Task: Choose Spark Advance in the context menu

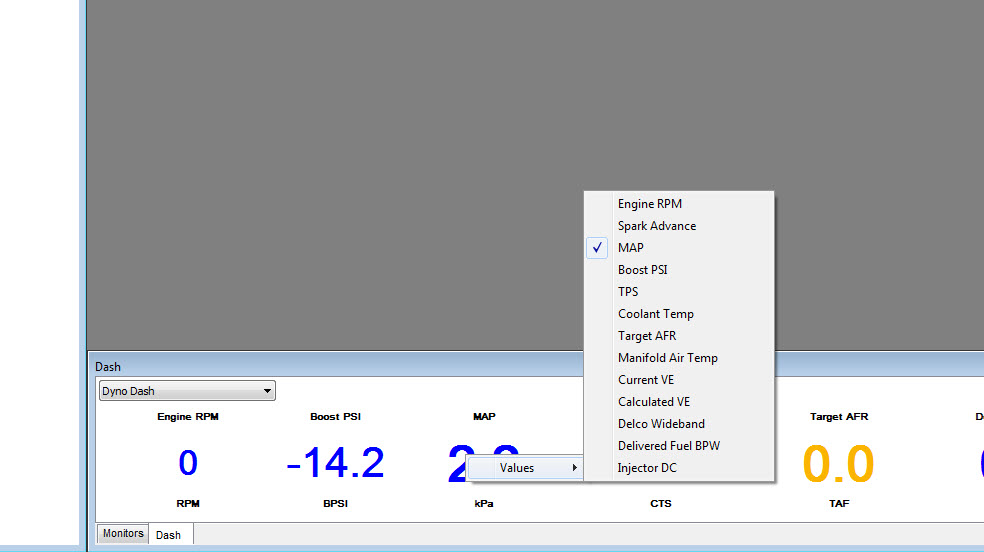Action: 678,226
